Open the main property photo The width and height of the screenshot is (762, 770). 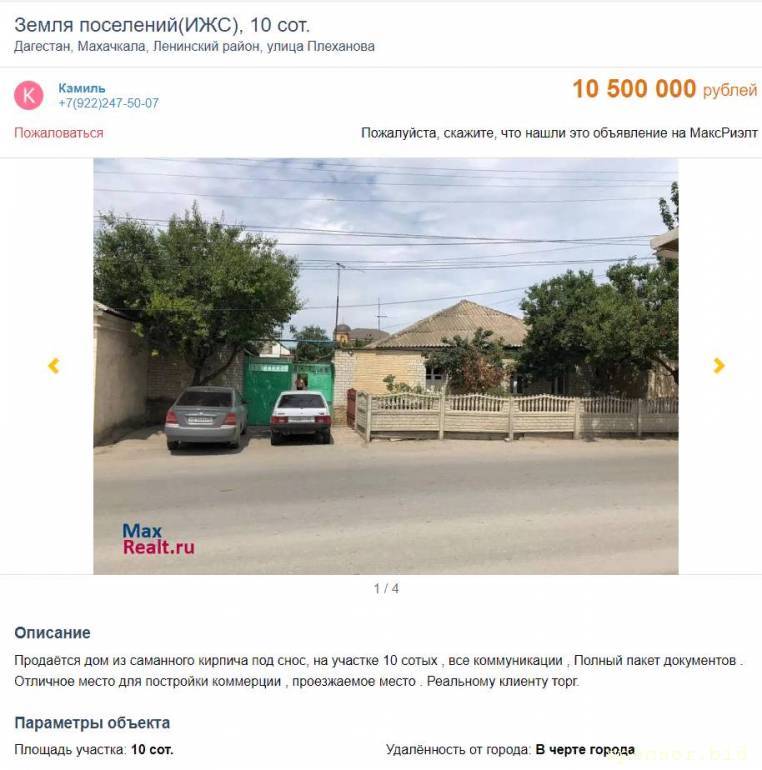(386, 366)
